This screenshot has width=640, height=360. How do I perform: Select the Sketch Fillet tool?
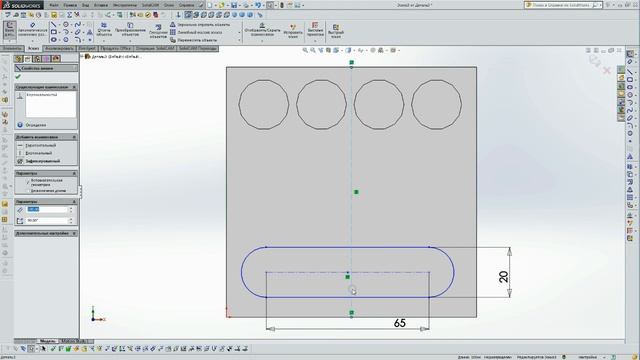pyautogui.click(x=78, y=40)
